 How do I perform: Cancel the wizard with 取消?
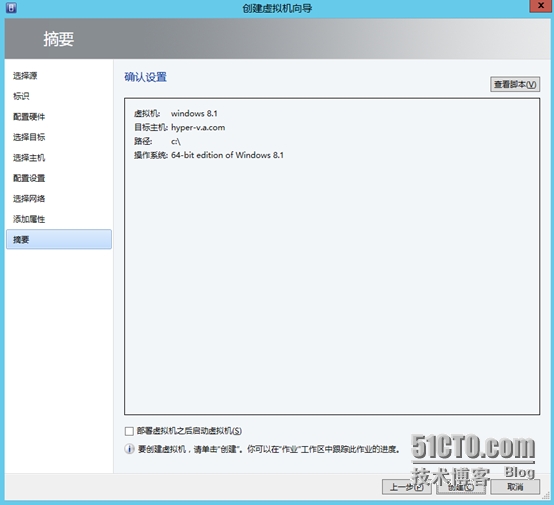click(x=515, y=487)
